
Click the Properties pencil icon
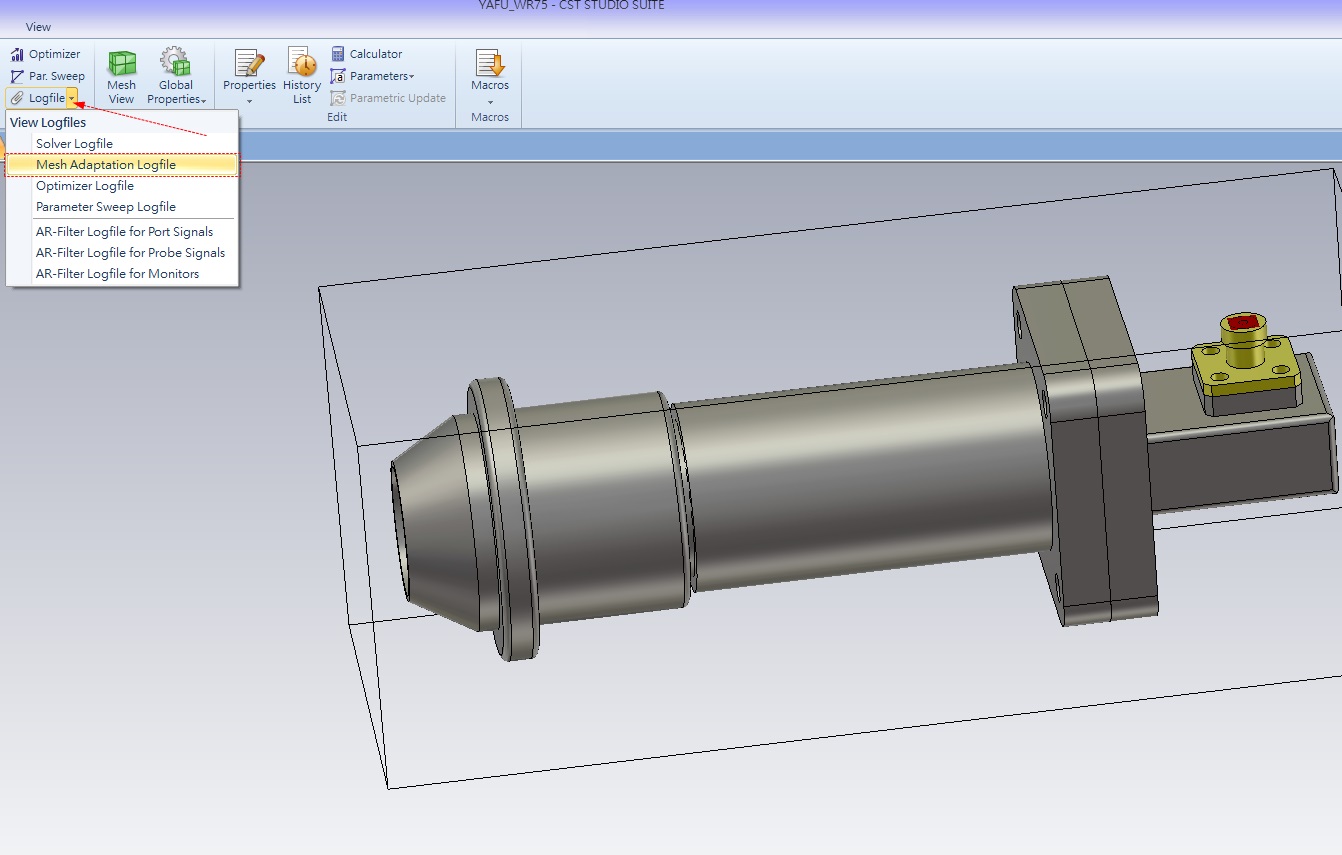click(x=249, y=64)
